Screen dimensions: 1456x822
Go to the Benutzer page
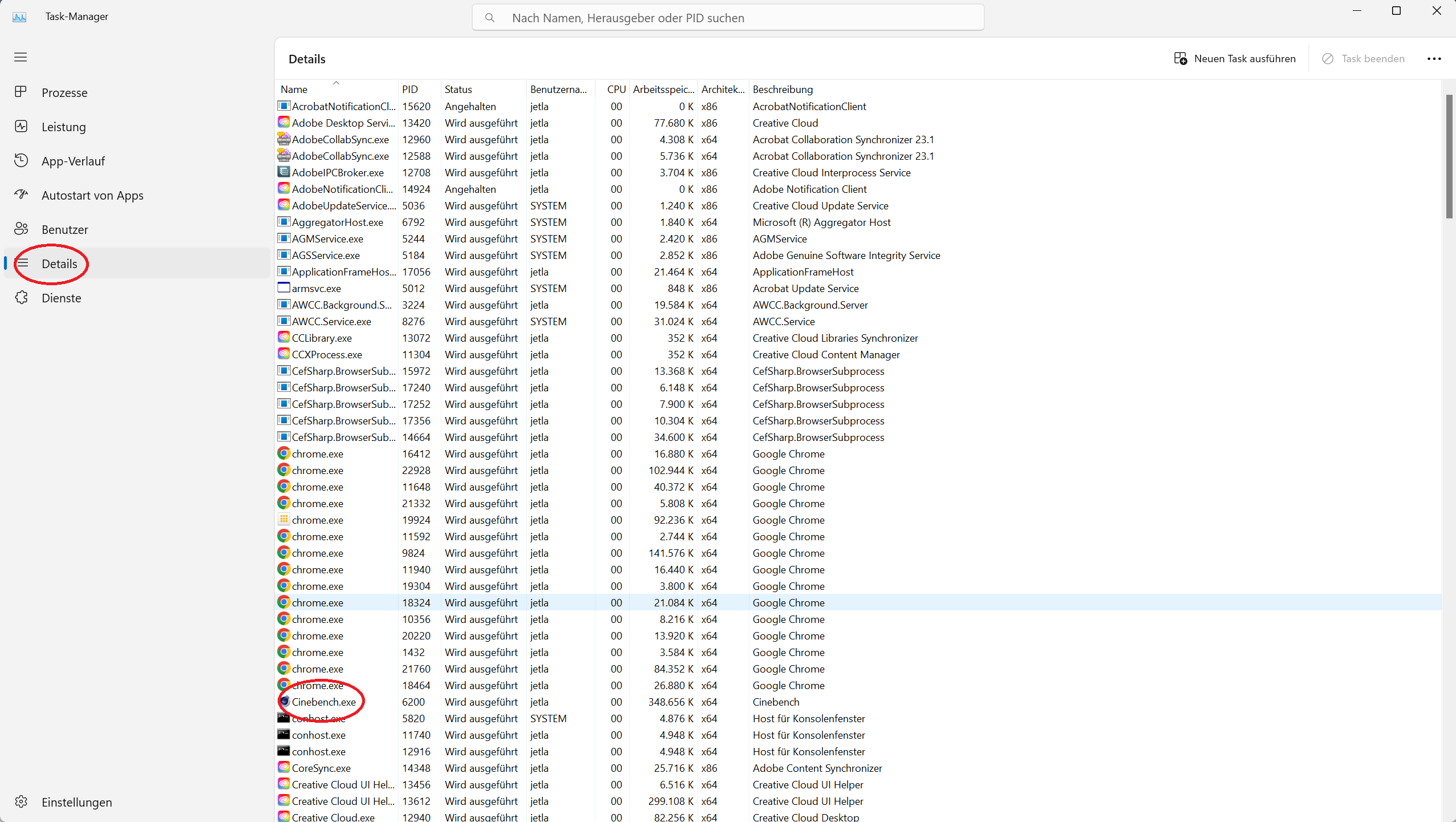[x=137, y=229]
